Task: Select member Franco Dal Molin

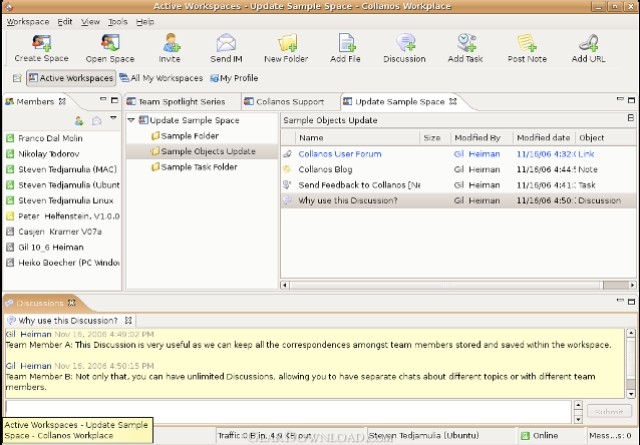Action: tap(44, 138)
